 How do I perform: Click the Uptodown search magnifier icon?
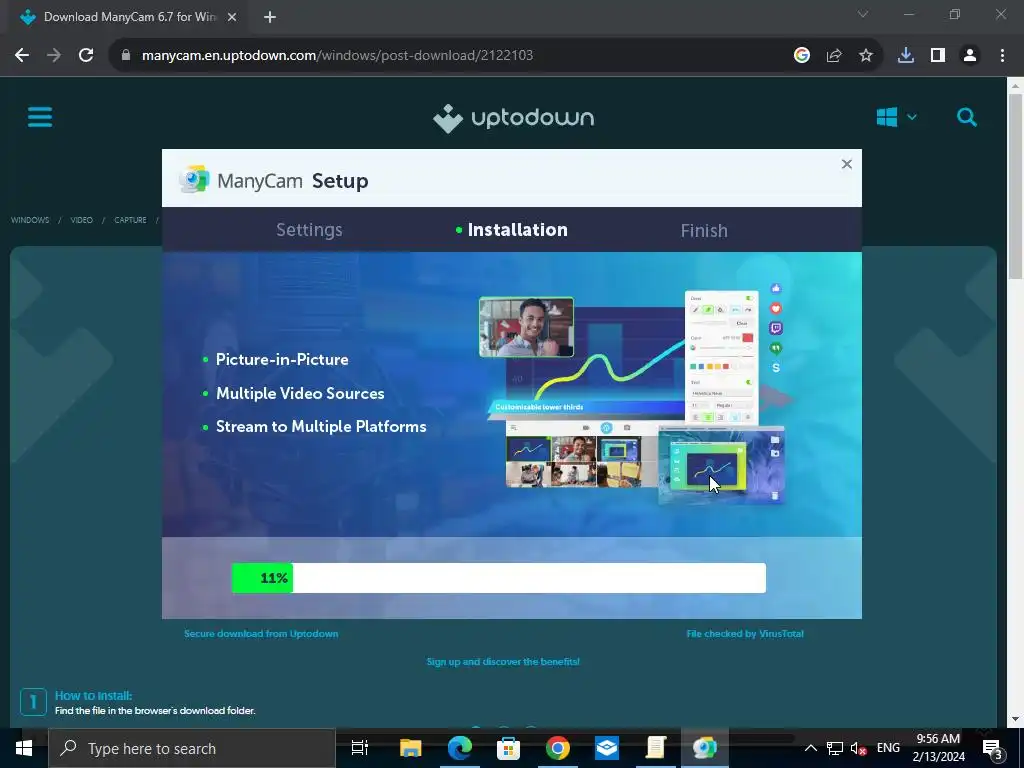click(967, 117)
